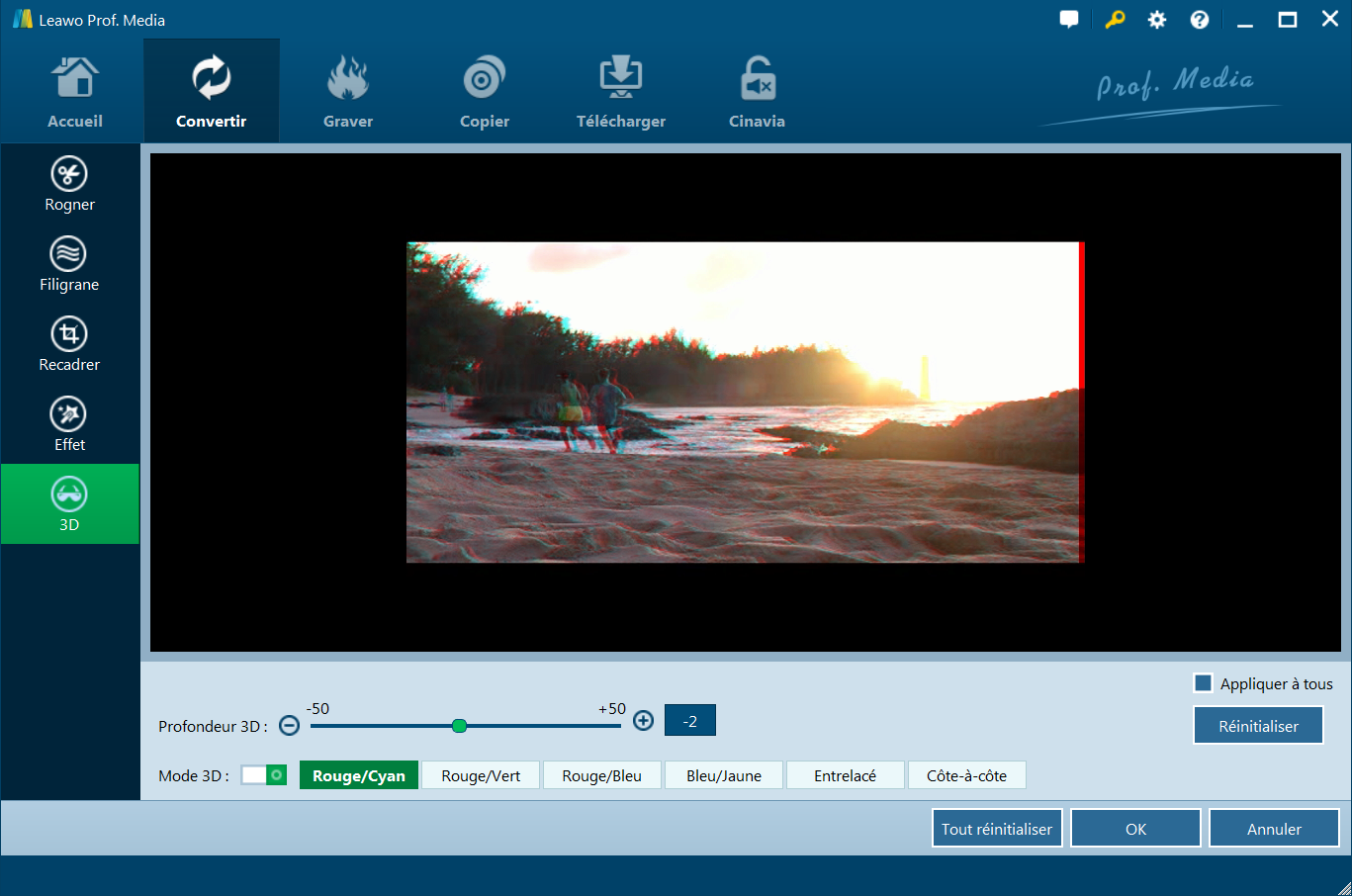This screenshot has width=1352, height=896.
Task: Open the Graver burn module
Action: (x=348, y=92)
